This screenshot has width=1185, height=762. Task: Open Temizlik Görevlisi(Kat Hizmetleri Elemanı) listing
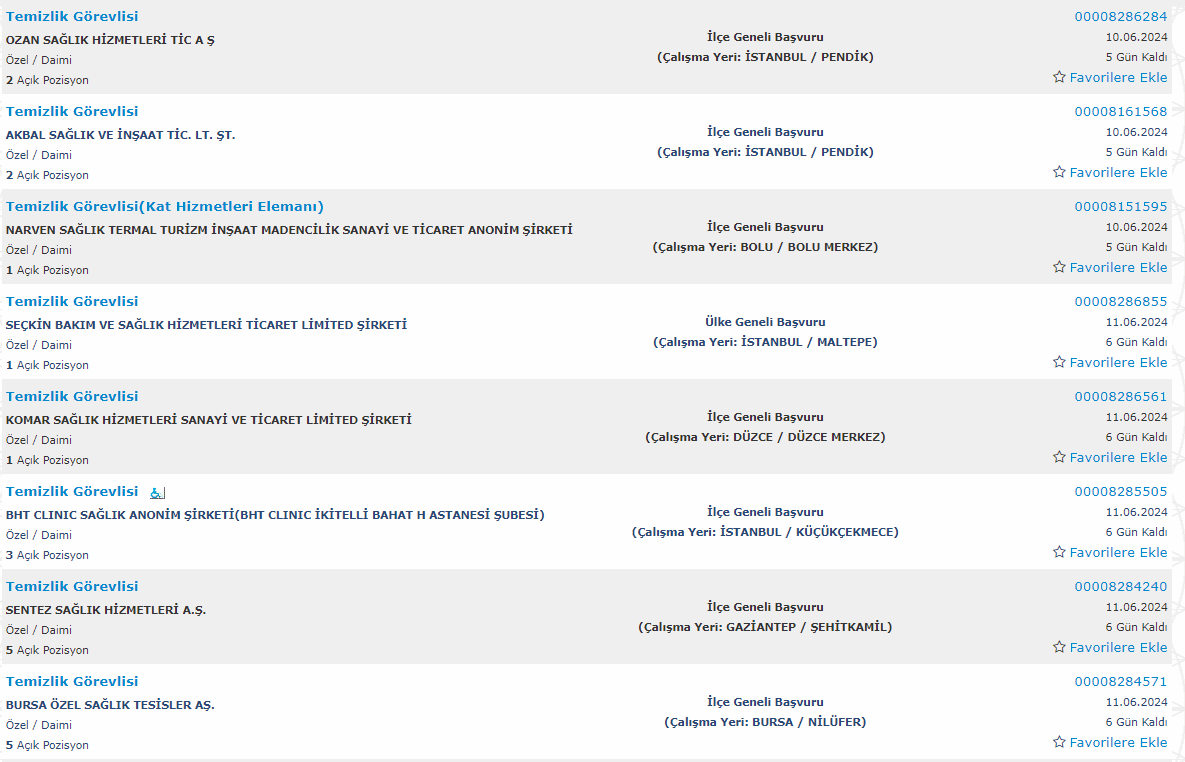pos(165,206)
